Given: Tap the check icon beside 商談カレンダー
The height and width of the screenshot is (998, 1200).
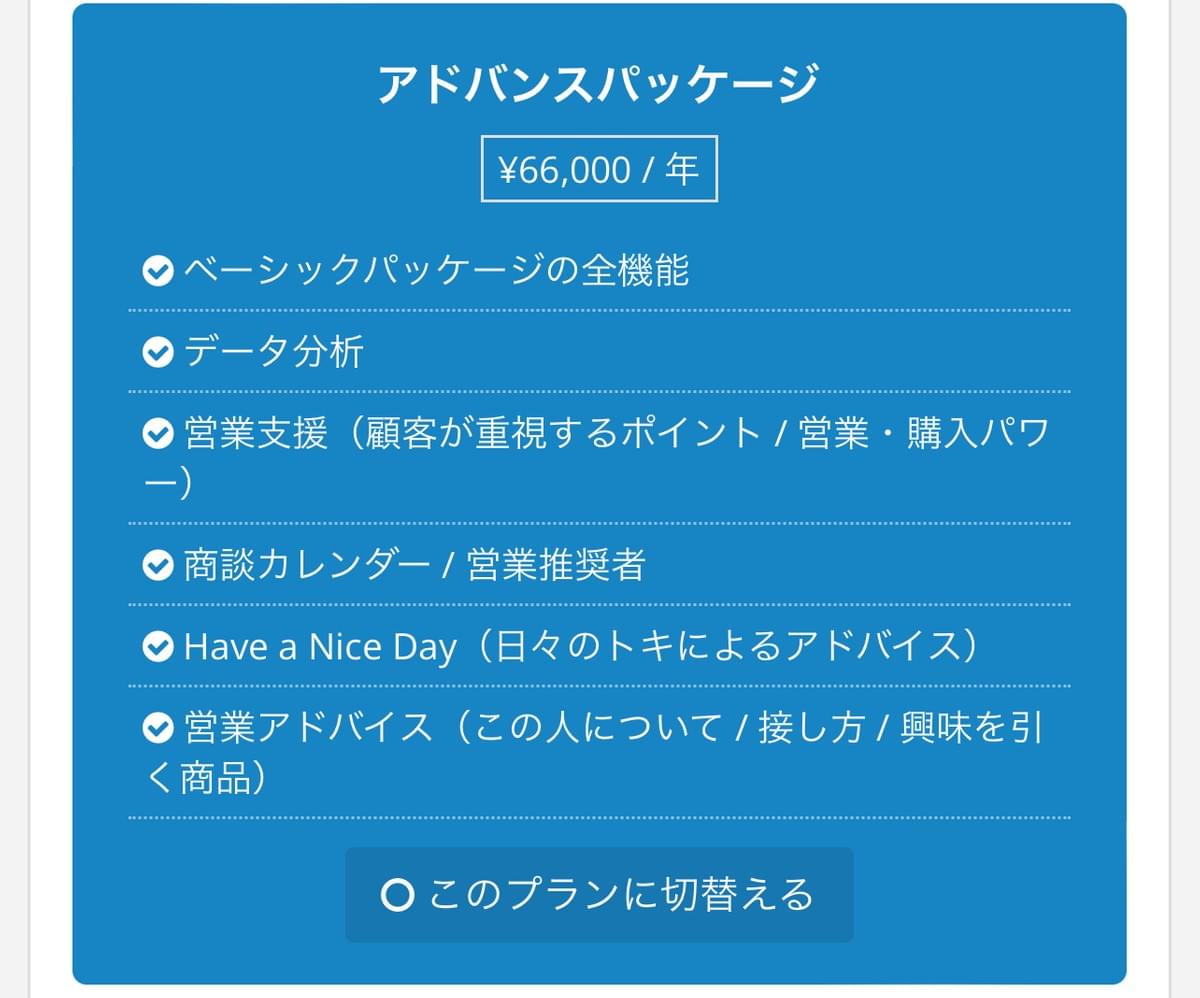Looking at the screenshot, I should click(158, 566).
